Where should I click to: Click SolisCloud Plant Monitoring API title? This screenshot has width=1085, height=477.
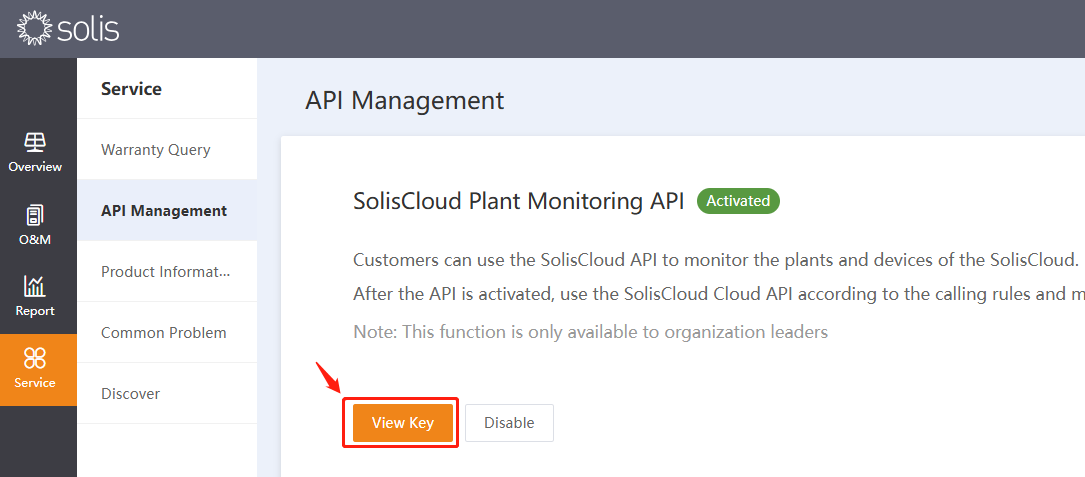[x=519, y=201]
